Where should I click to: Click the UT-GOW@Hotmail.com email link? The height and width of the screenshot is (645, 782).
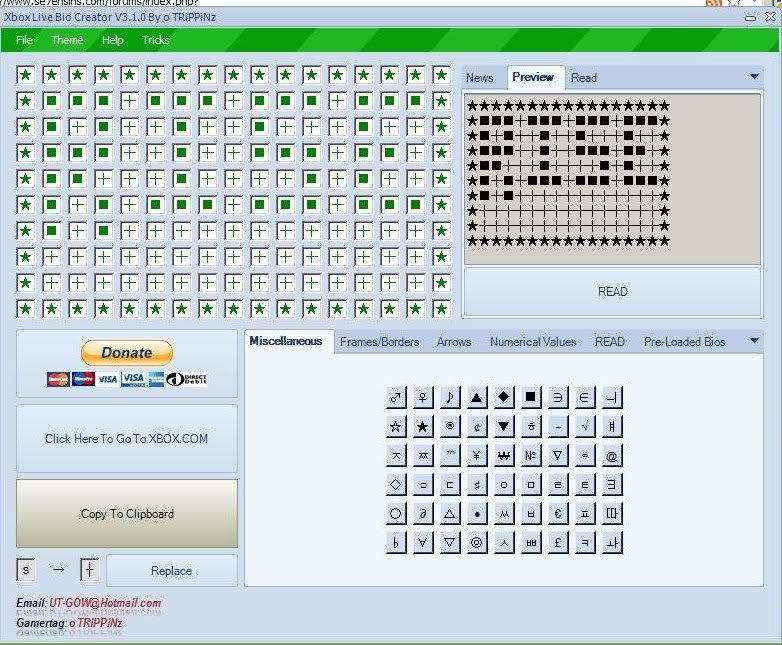(105, 603)
